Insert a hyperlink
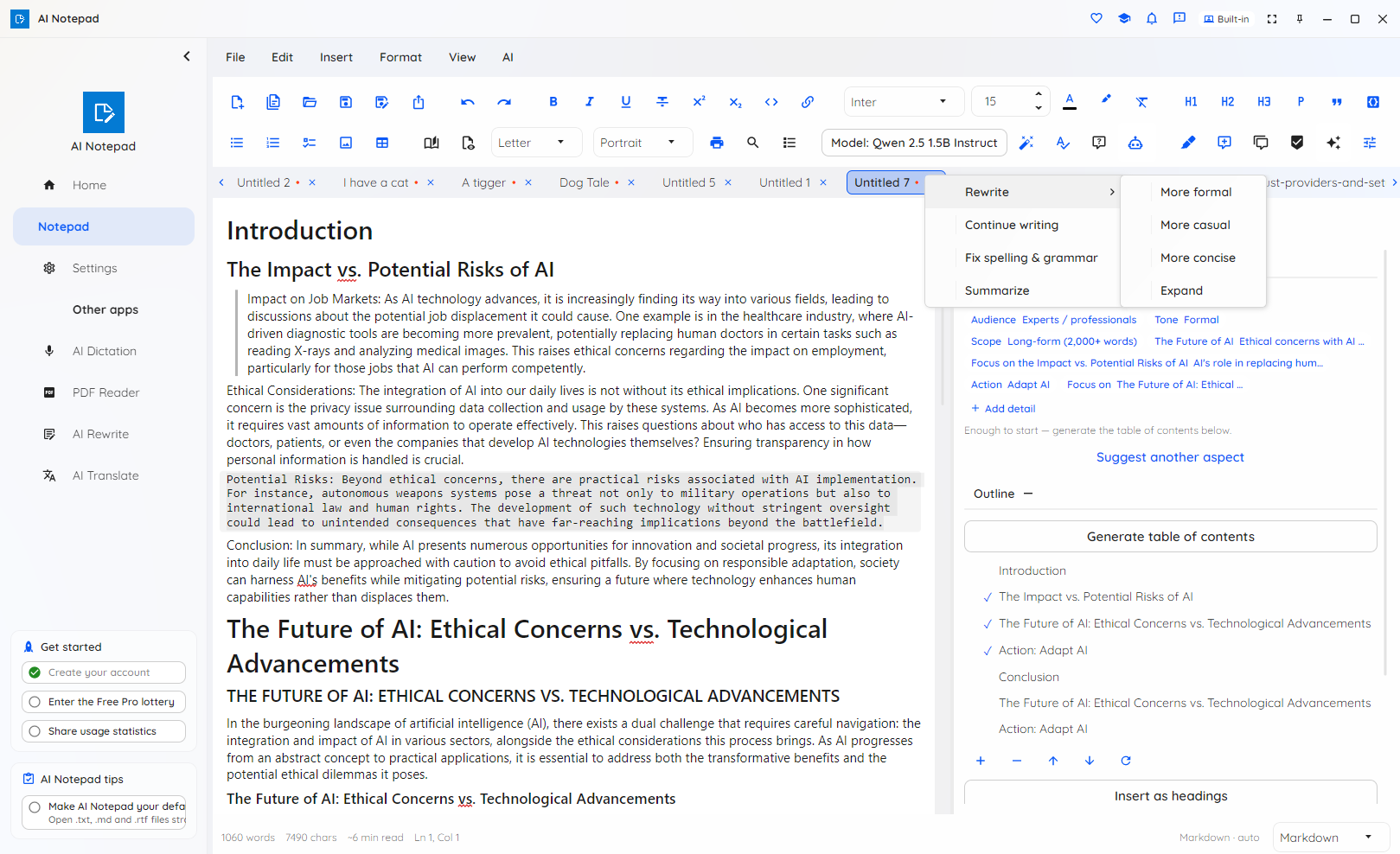 [808, 102]
